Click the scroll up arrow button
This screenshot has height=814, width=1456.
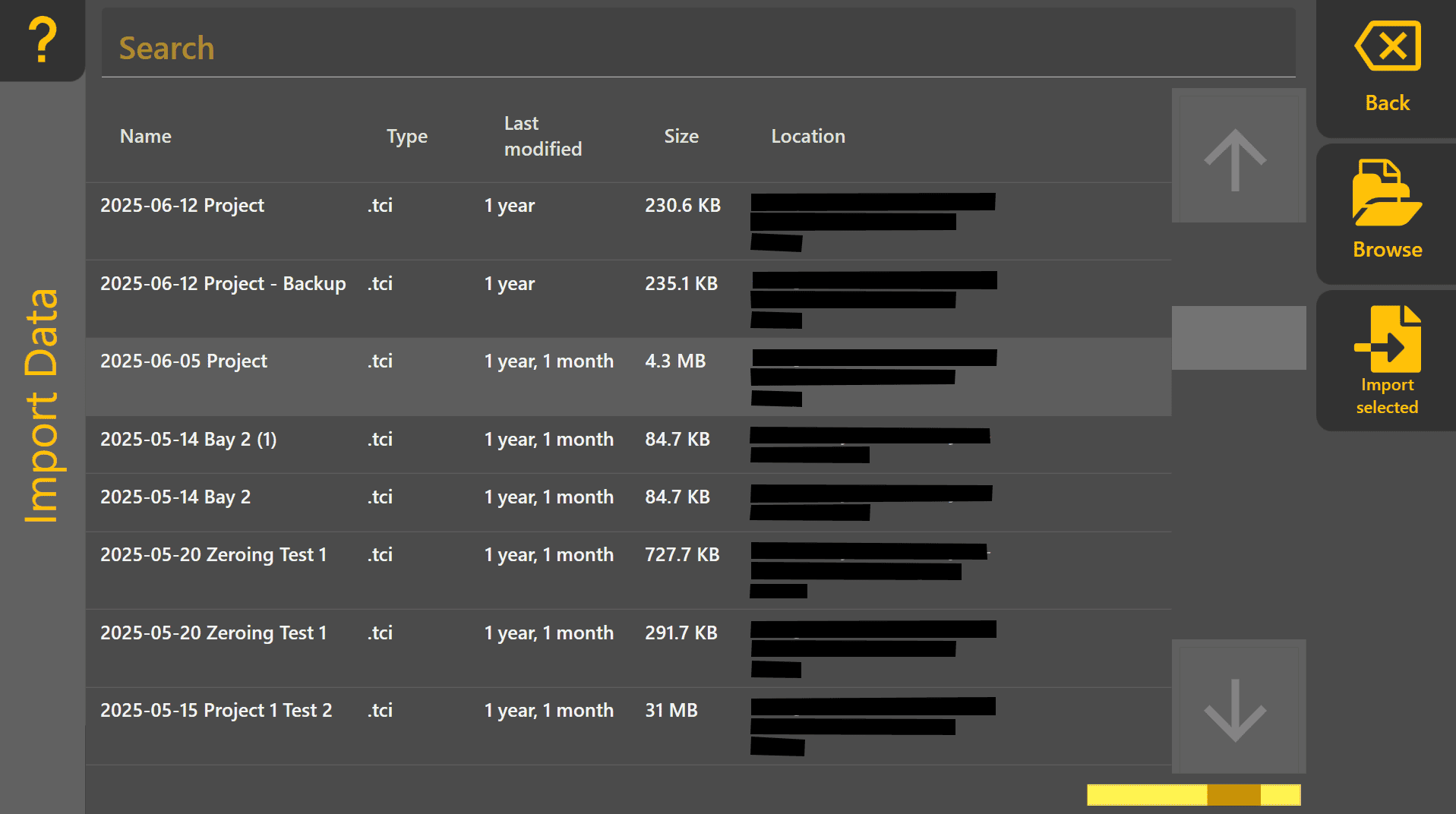[x=1238, y=156]
